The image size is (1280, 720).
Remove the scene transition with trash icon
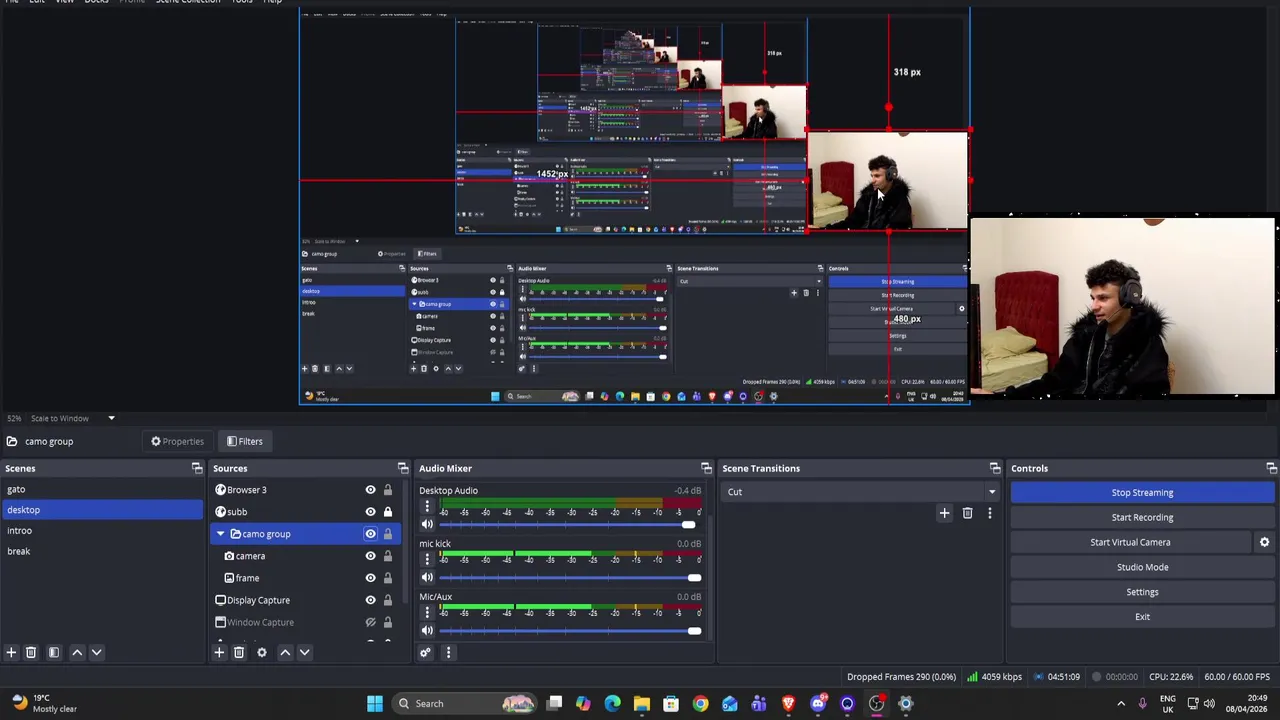(967, 513)
